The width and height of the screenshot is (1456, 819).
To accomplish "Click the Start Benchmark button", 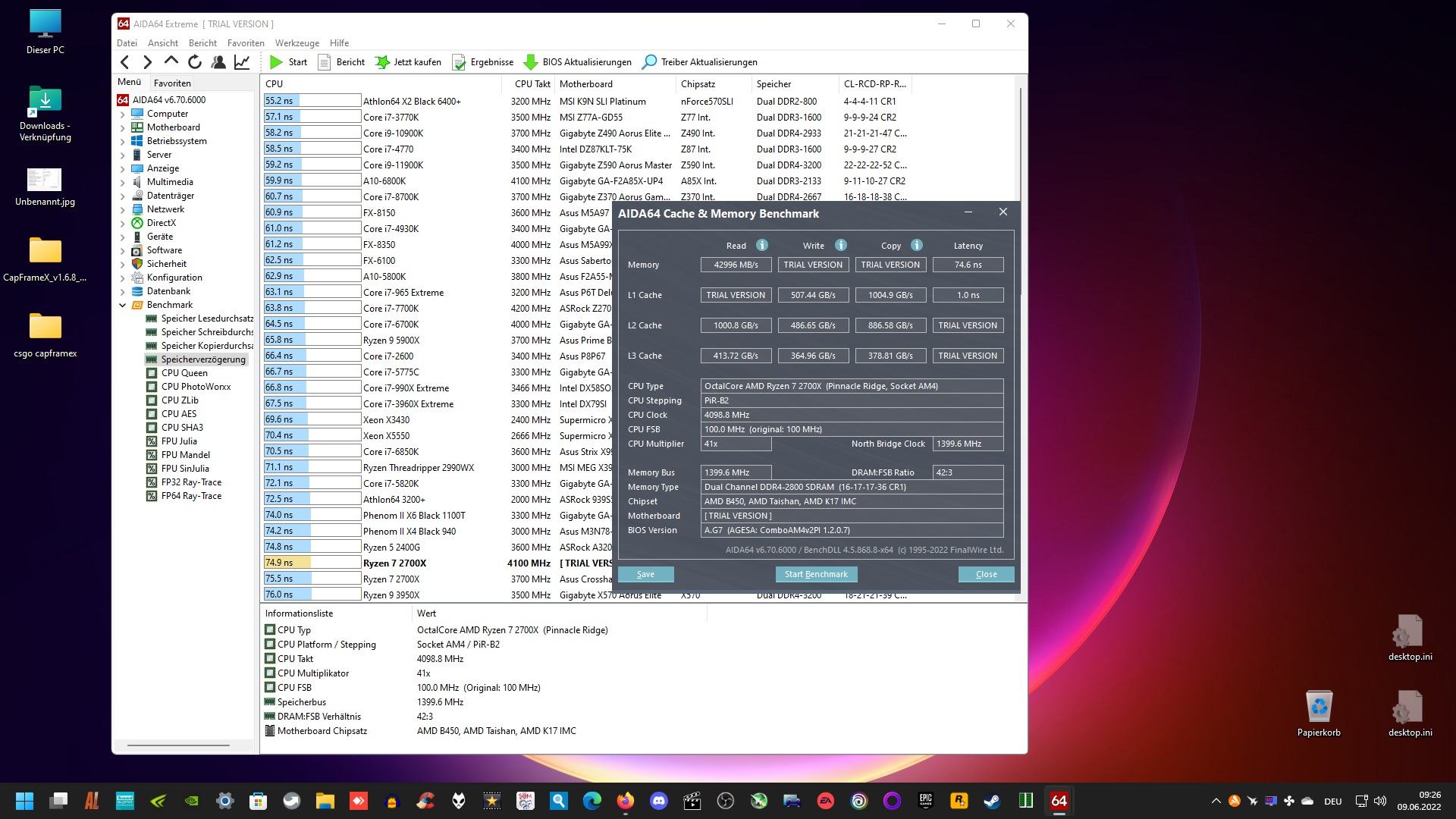I will click(816, 574).
